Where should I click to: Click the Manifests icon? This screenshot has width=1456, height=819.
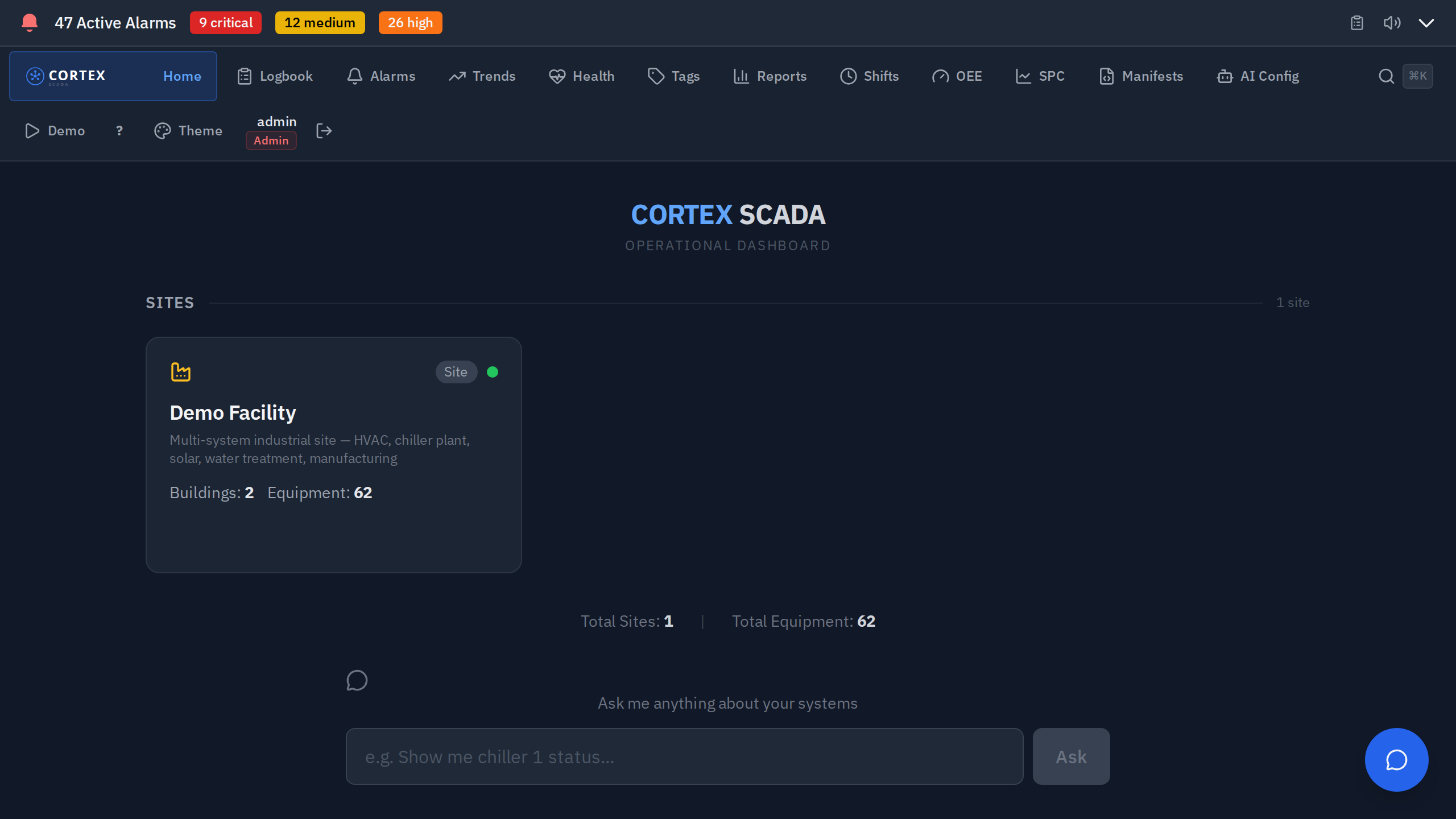(x=1106, y=76)
